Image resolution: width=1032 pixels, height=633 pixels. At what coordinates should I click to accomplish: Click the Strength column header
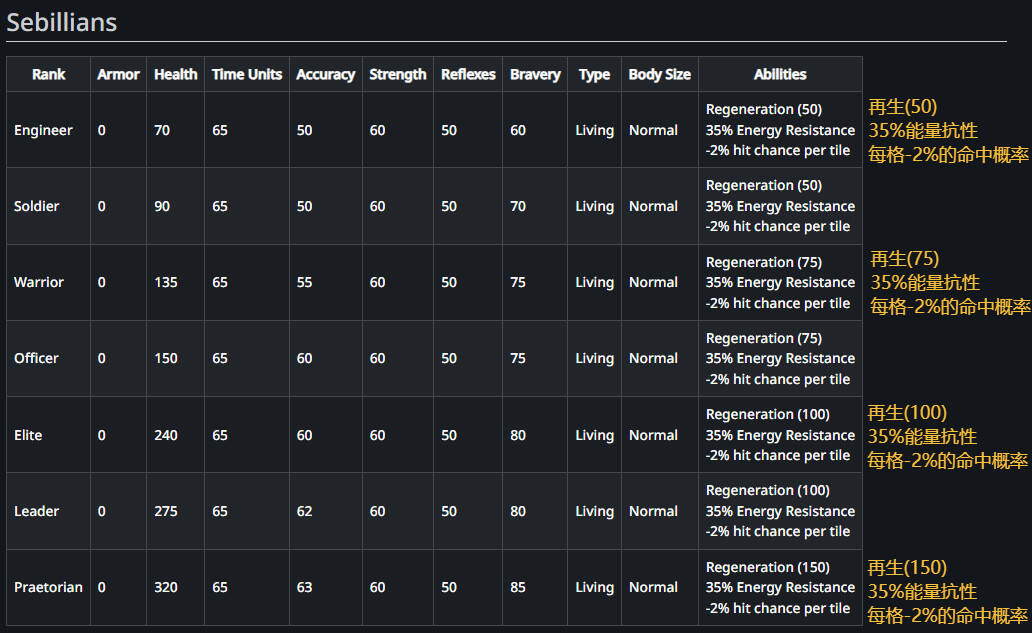coord(397,74)
